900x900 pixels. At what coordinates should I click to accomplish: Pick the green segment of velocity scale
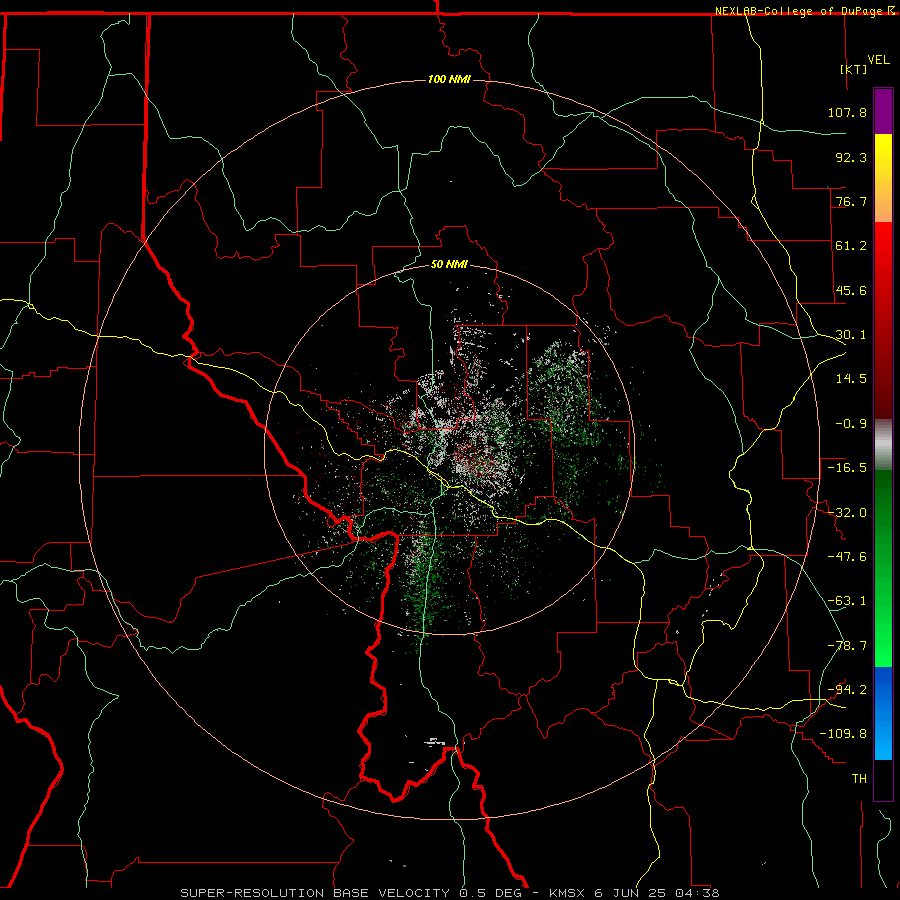click(x=883, y=568)
